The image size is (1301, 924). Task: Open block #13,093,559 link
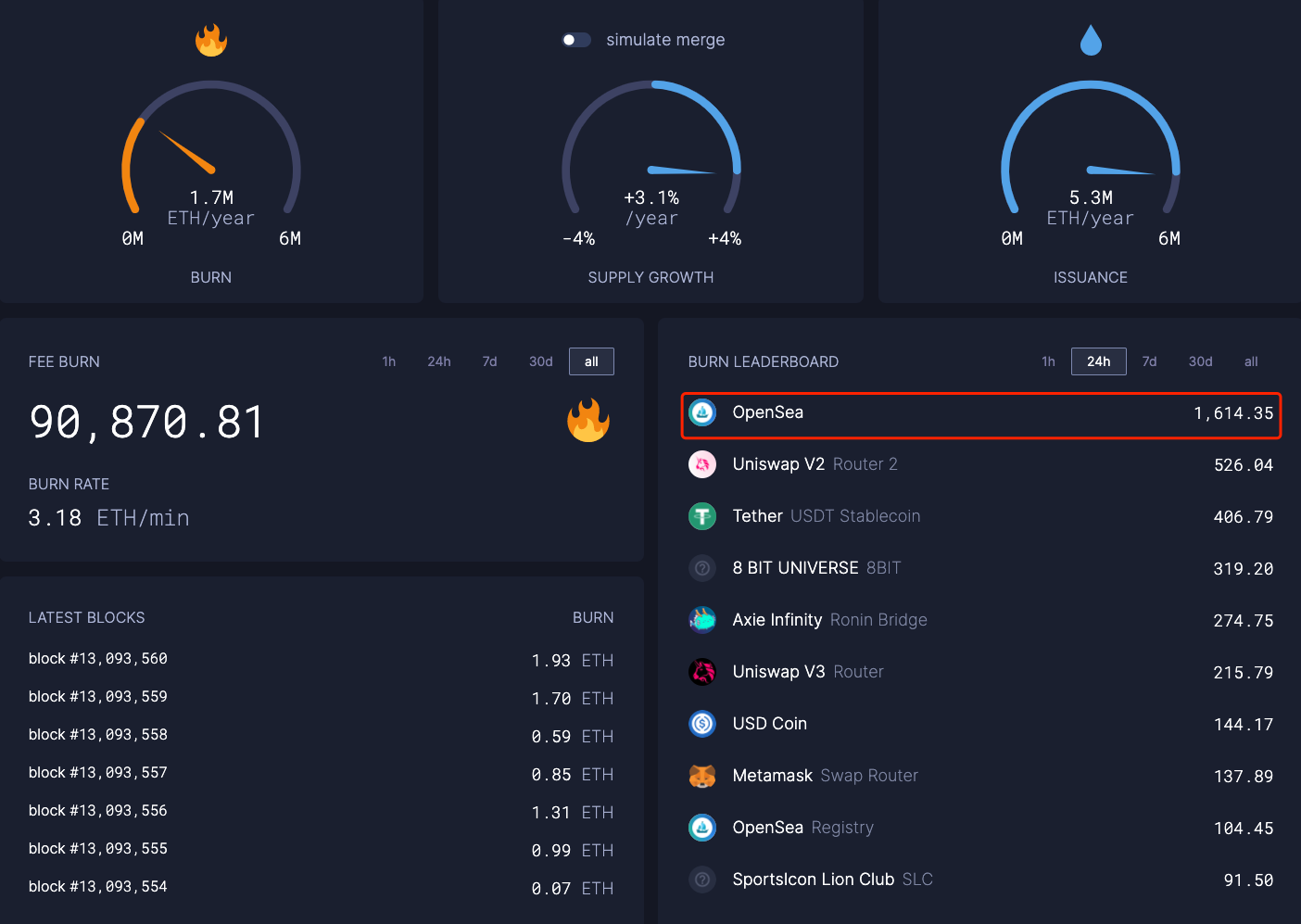click(x=98, y=697)
